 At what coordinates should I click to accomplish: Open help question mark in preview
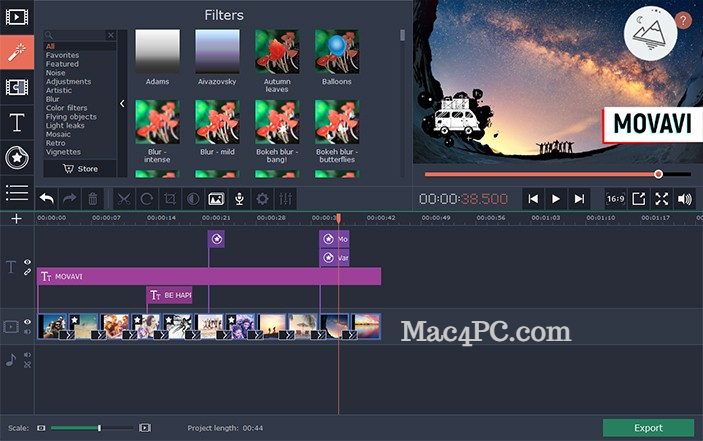683,20
